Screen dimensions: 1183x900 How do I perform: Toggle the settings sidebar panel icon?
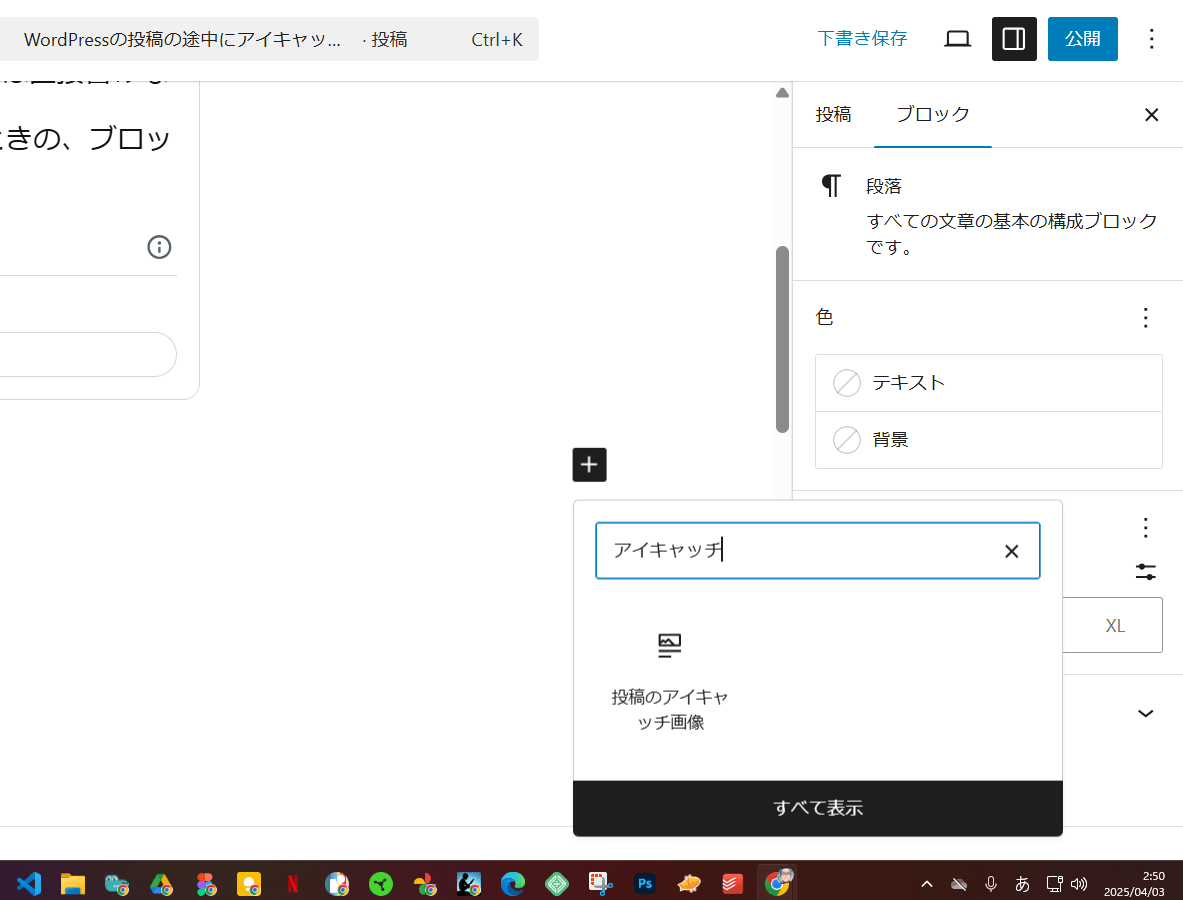[1013, 38]
